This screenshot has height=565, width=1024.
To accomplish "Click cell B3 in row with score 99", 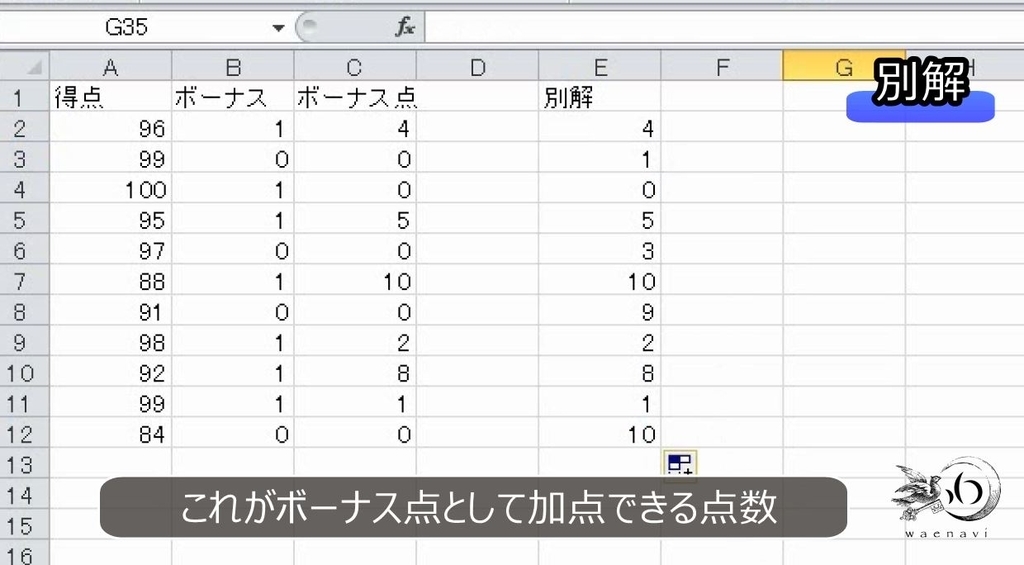I will point(233,159).
